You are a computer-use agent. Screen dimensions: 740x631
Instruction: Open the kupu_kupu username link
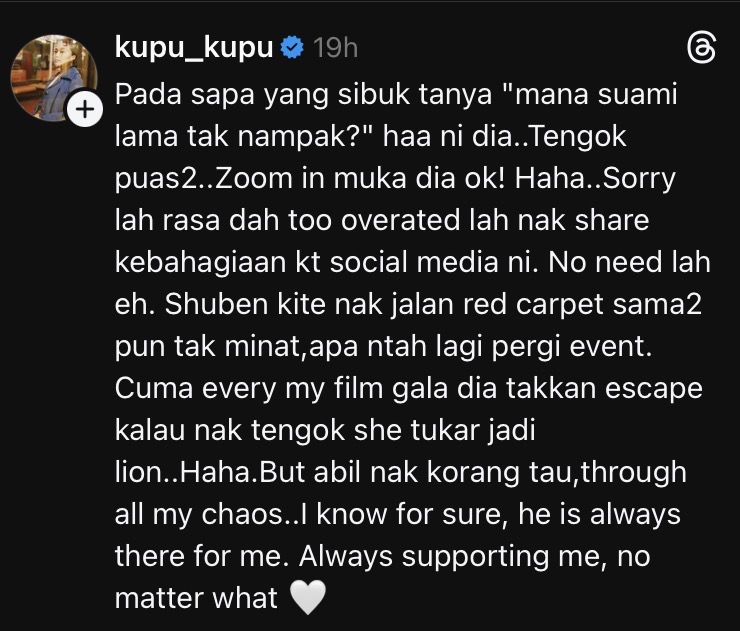tap(194, 48)
